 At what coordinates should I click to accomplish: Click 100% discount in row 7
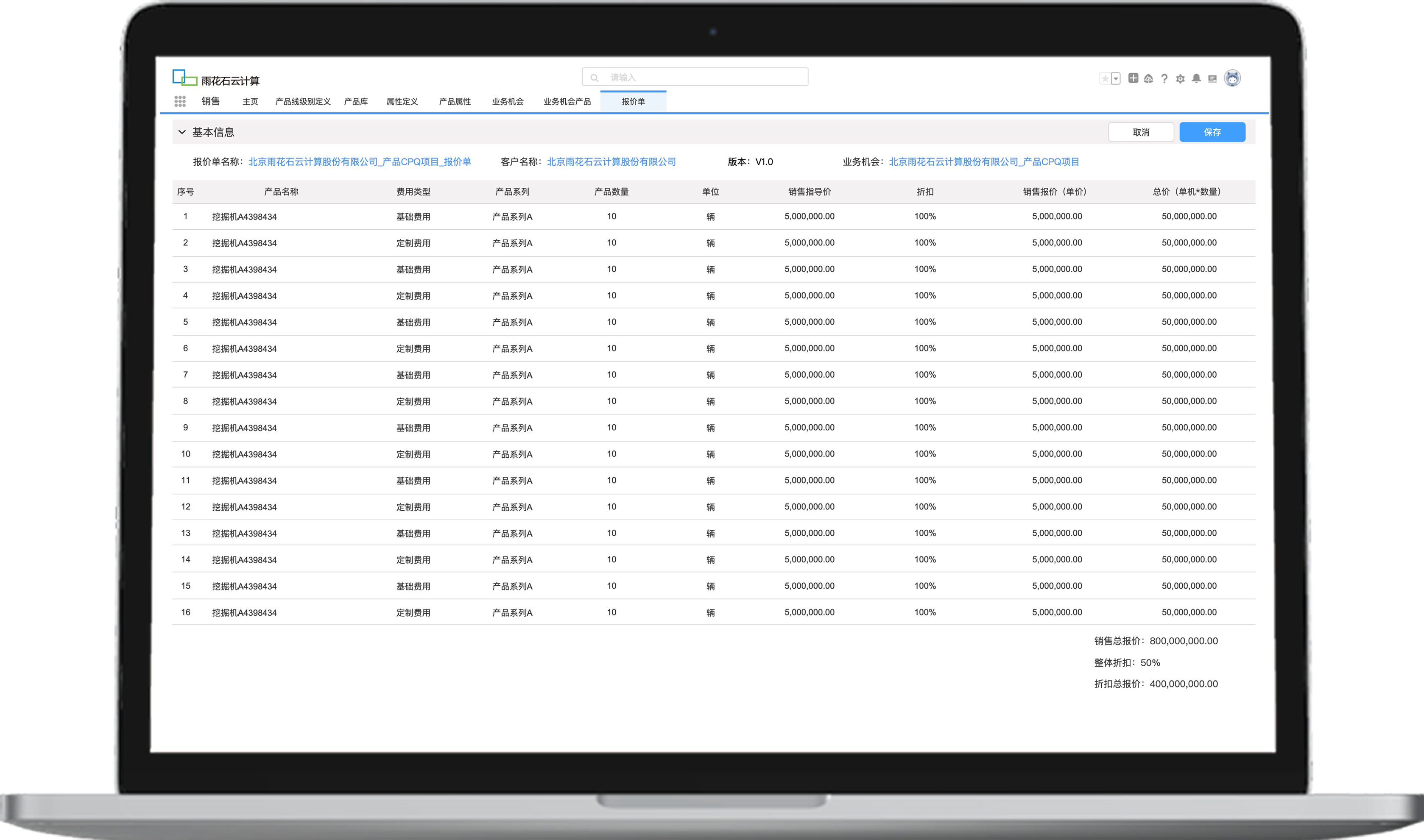point(925,375)
